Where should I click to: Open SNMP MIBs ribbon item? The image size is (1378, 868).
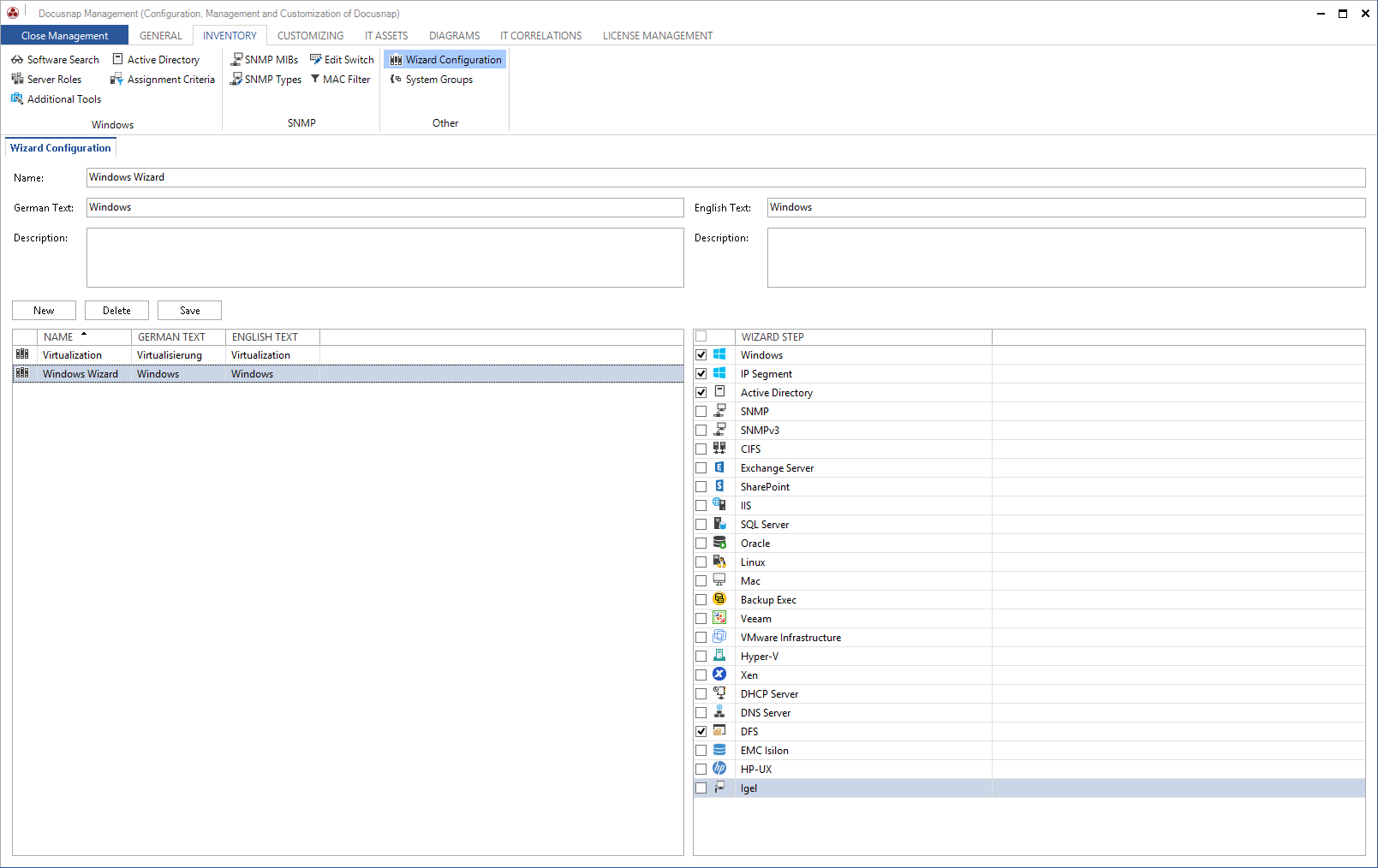264,60
